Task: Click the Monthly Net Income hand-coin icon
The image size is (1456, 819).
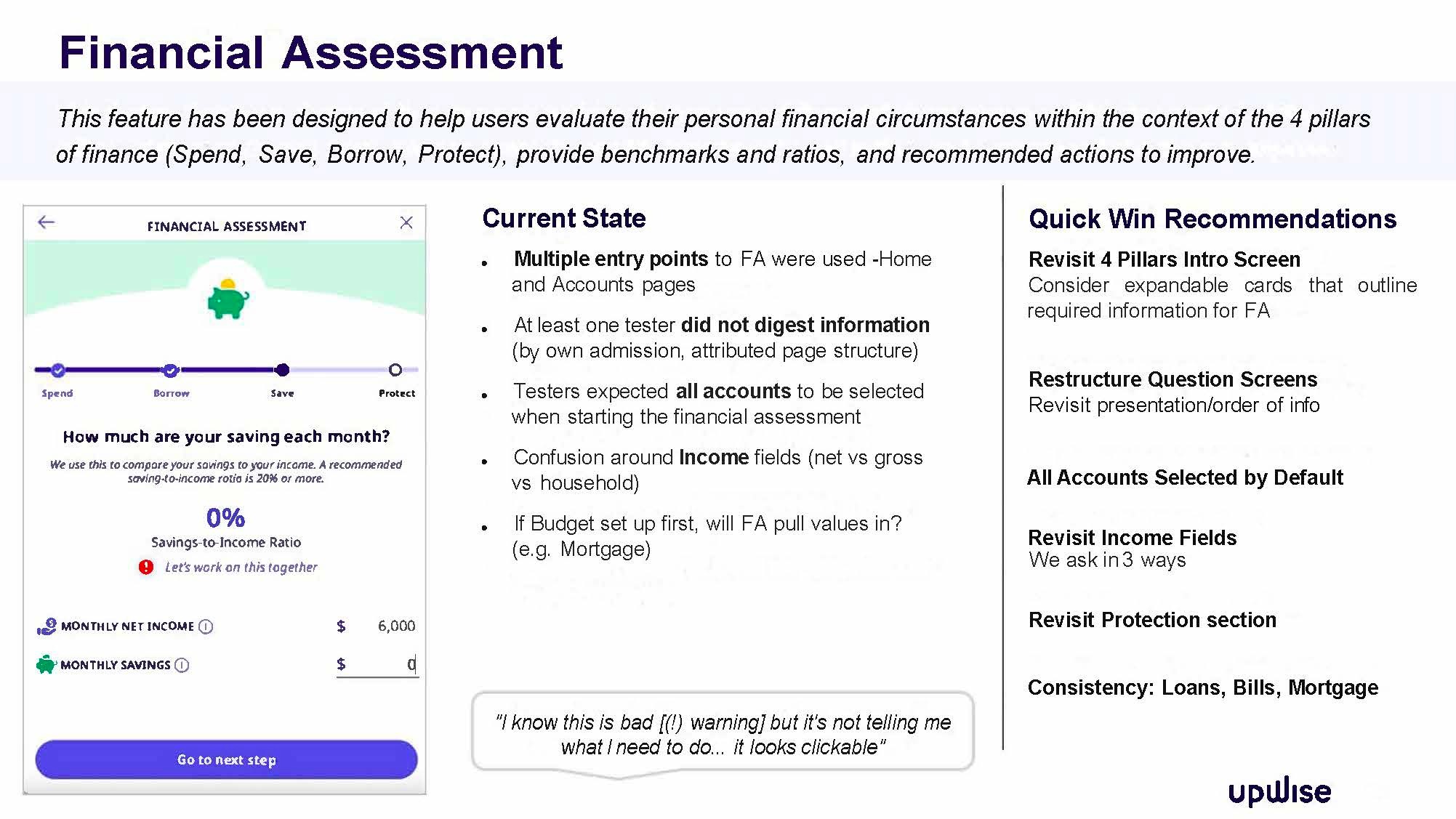Action: pyautogui.click(x=47, y=626)
